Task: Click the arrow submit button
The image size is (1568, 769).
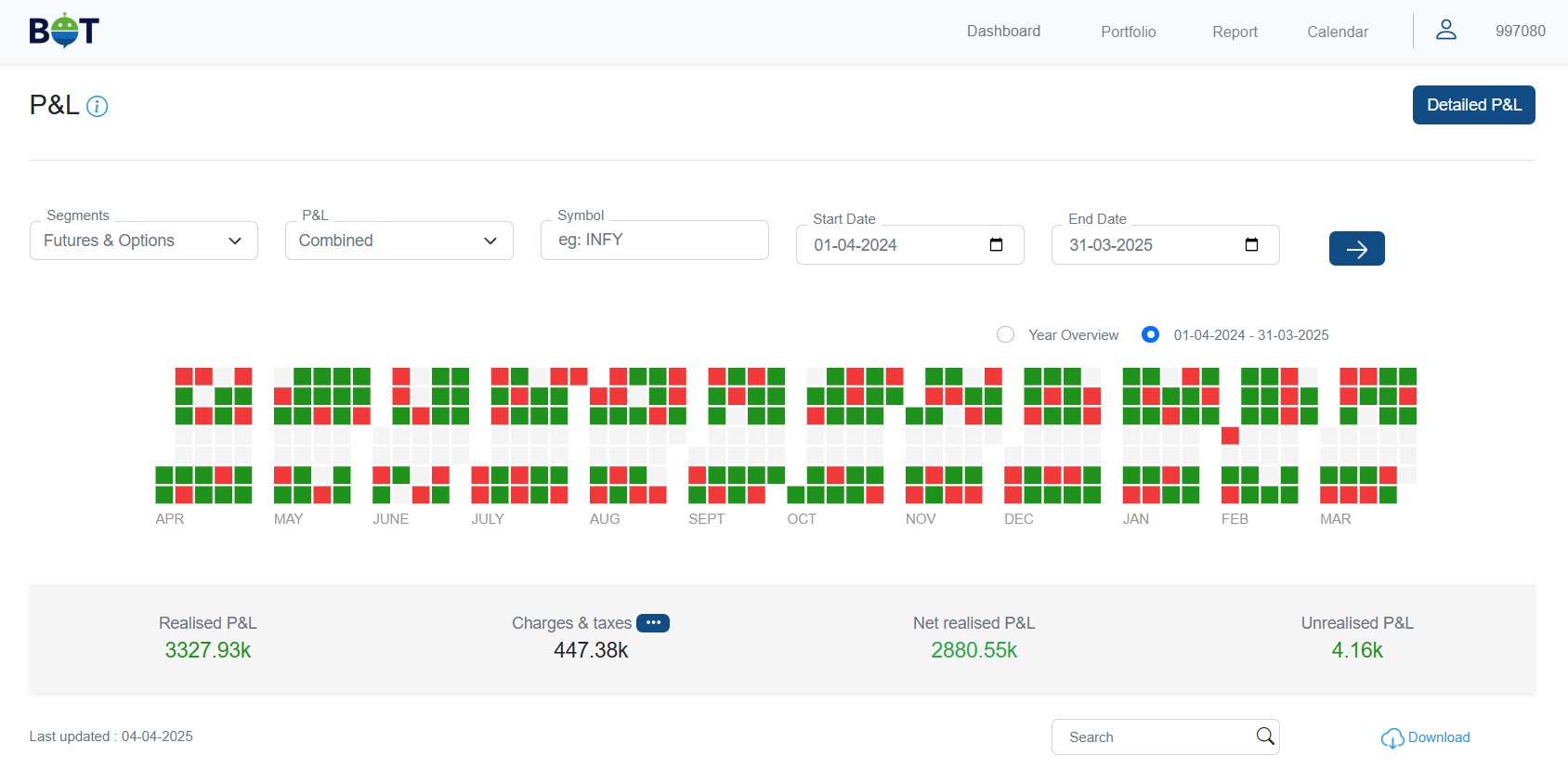Action: [x=1356, y=249]
